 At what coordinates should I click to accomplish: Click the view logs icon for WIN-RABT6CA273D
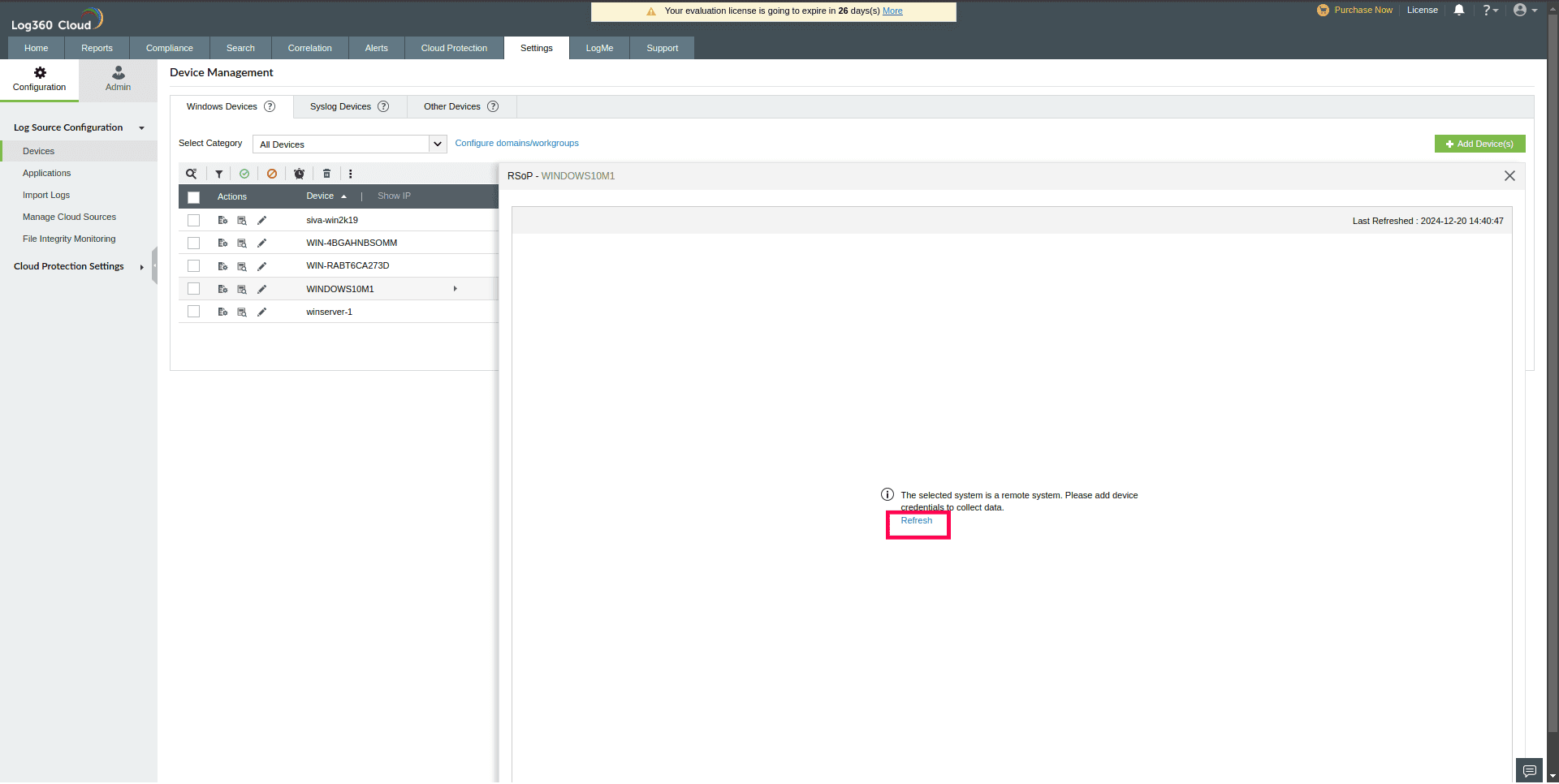coord(242,266)
